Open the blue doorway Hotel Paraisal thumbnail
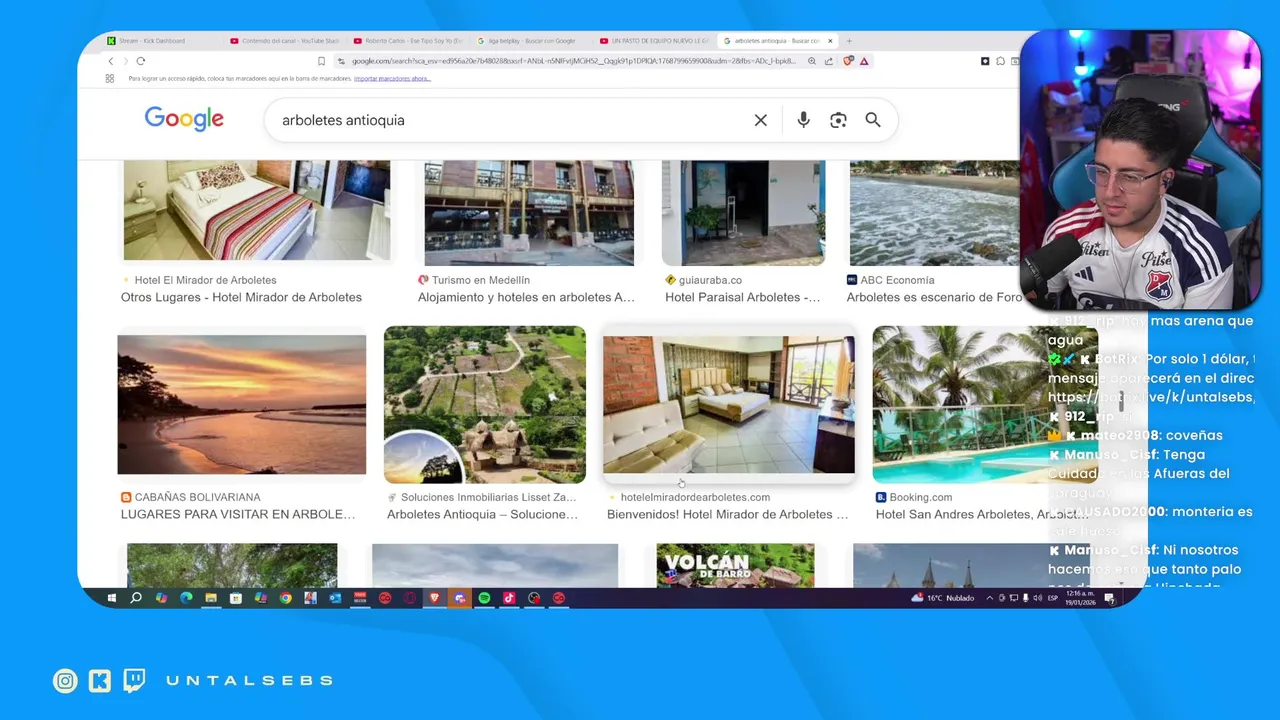The width and height of the screenshot is (1280, 720). 743,212
